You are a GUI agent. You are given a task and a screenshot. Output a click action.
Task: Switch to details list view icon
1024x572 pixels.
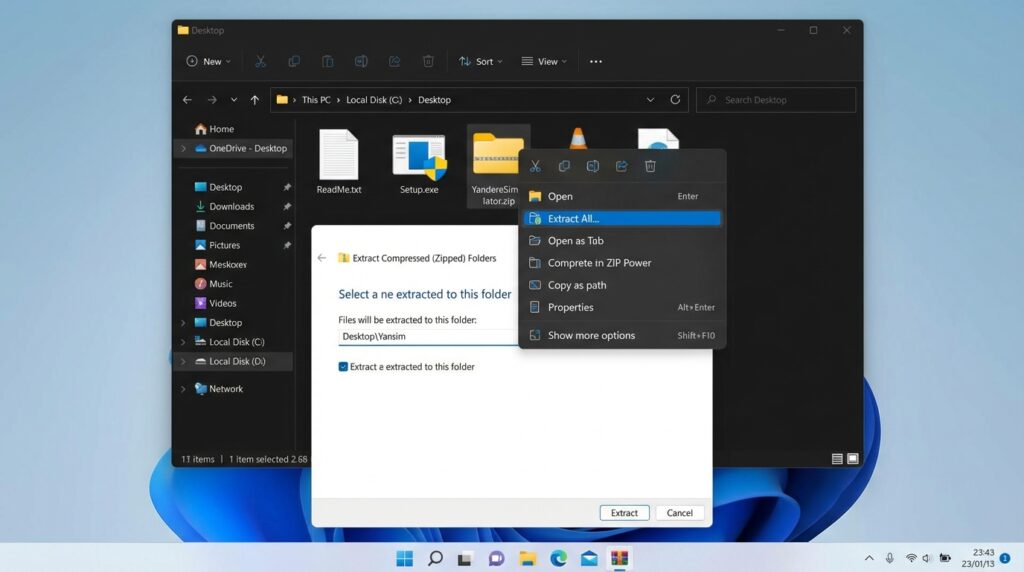836,459
